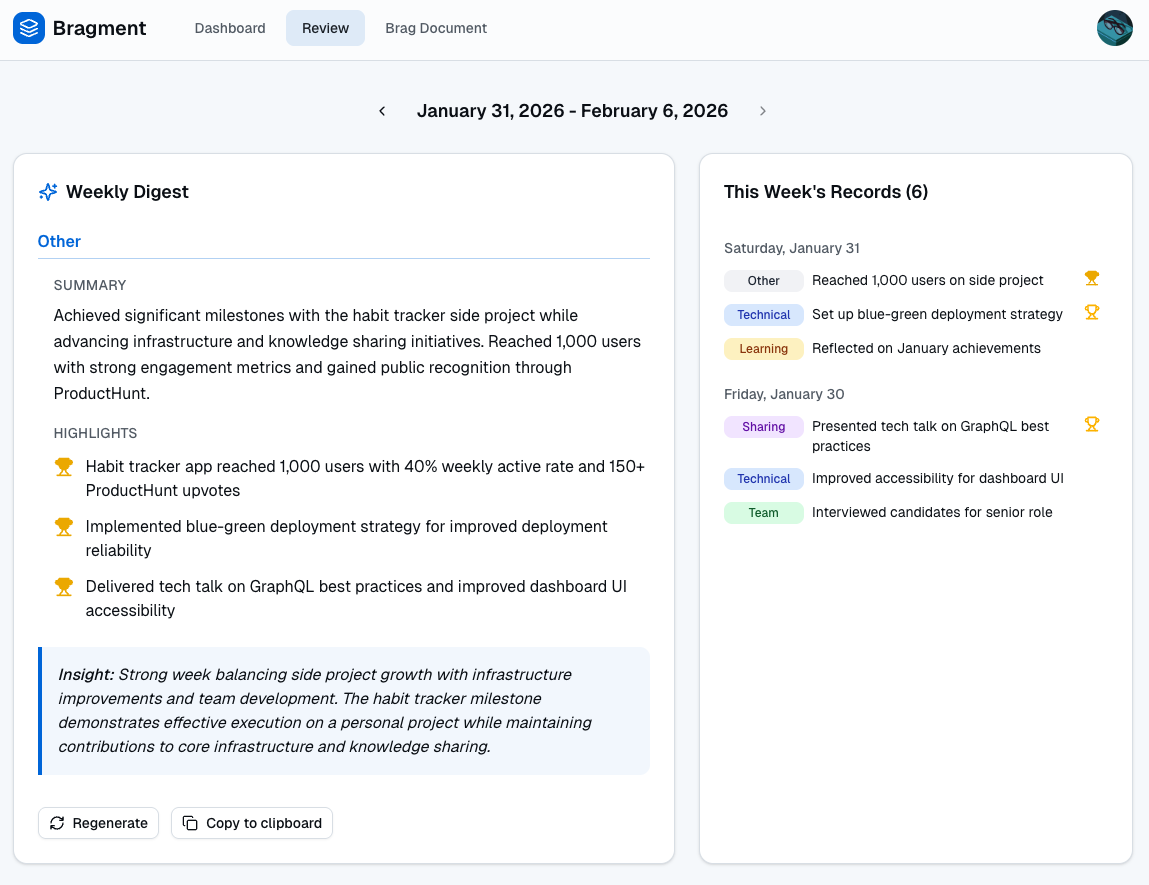The width and height of the screenshot is (1149, 885).
Task: Click trophy next to GraphQL tech talk record
Action: click(x=1091, y=424)
